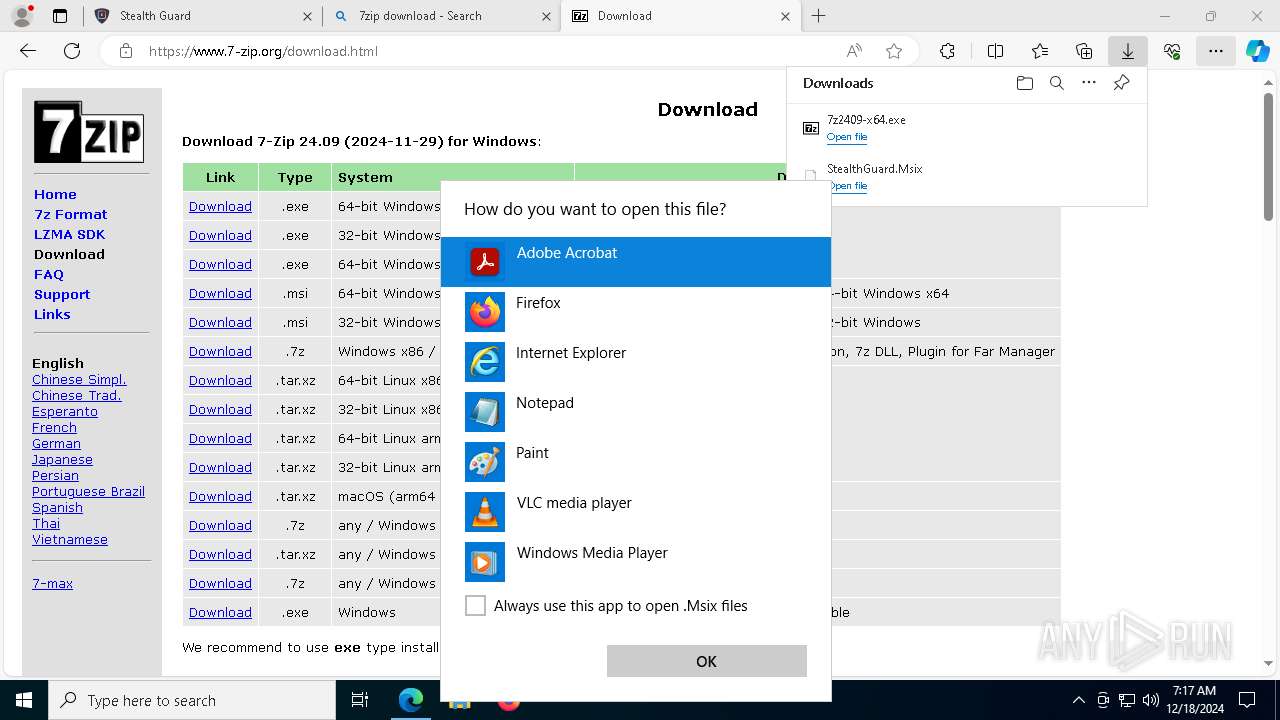Refresh the current page
Screen dimensions: 1280x720
(x=72, y=51)
